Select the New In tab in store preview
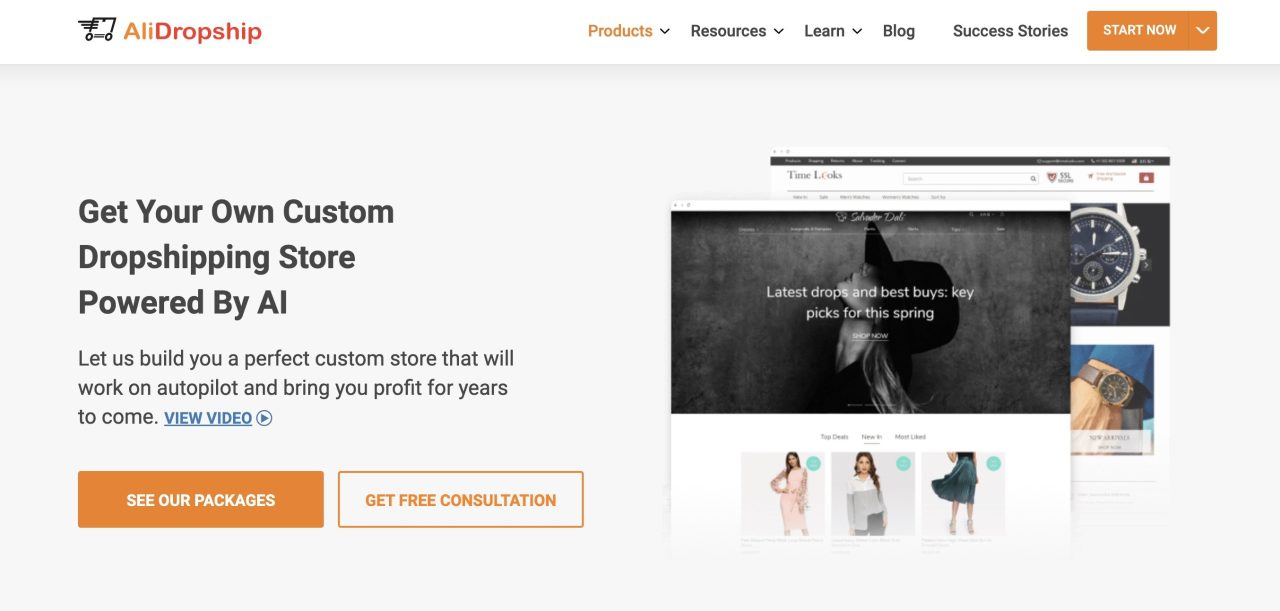 872,437
